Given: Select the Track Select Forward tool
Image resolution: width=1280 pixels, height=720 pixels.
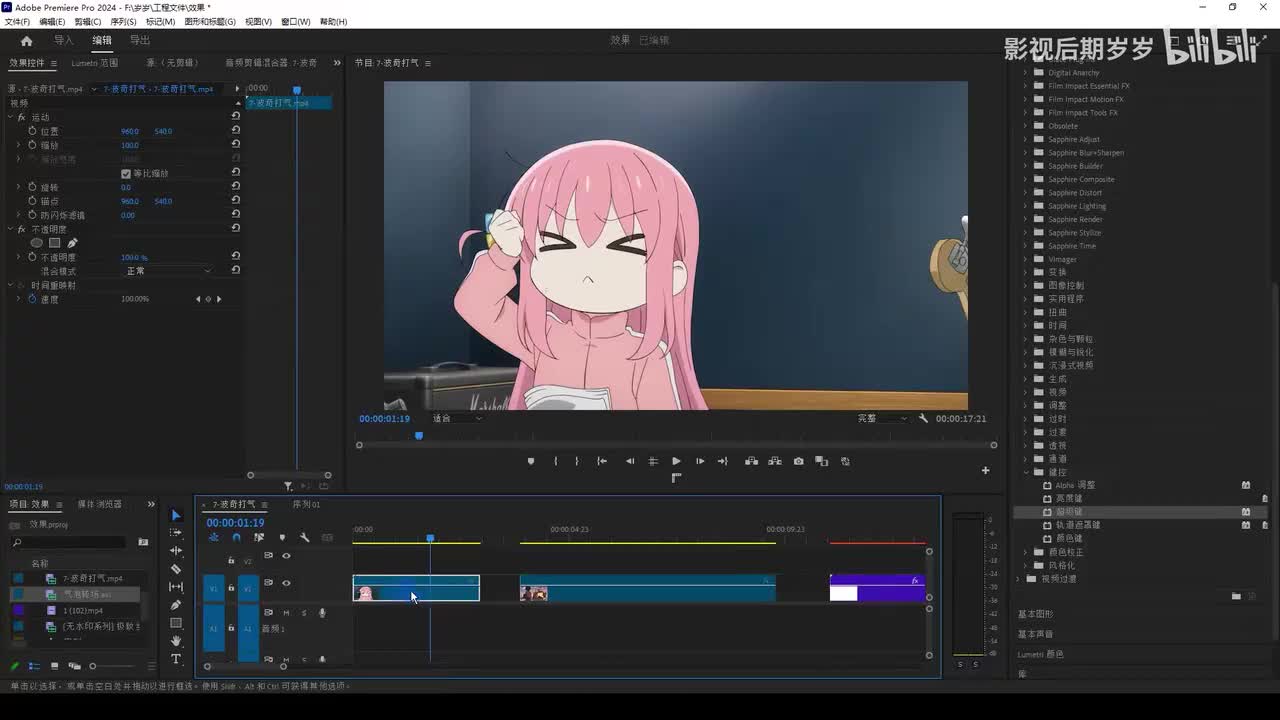Looking at the screenshot, I should 176,533.
